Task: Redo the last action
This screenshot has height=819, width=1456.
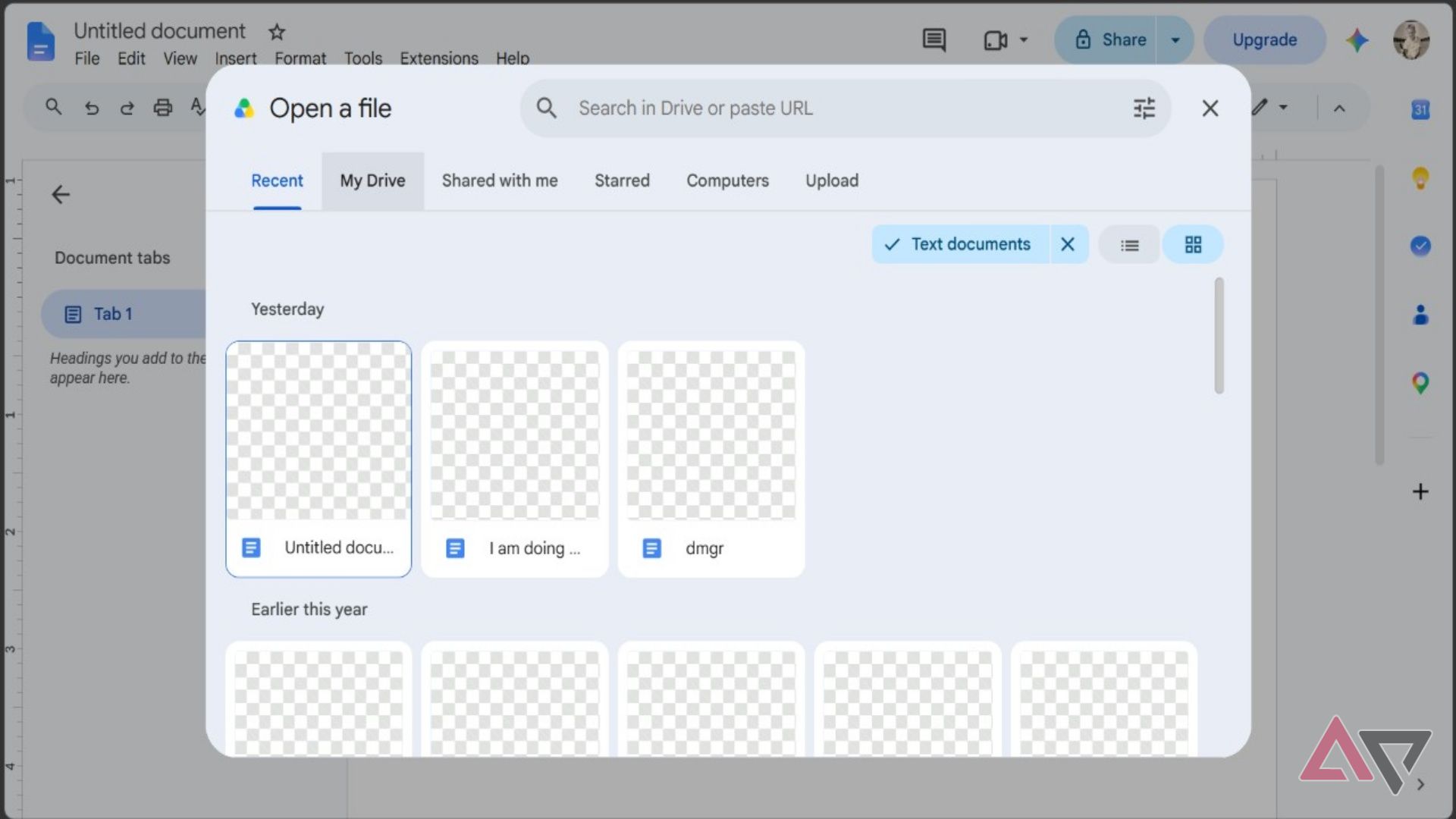Action: (x=127, y=108)
